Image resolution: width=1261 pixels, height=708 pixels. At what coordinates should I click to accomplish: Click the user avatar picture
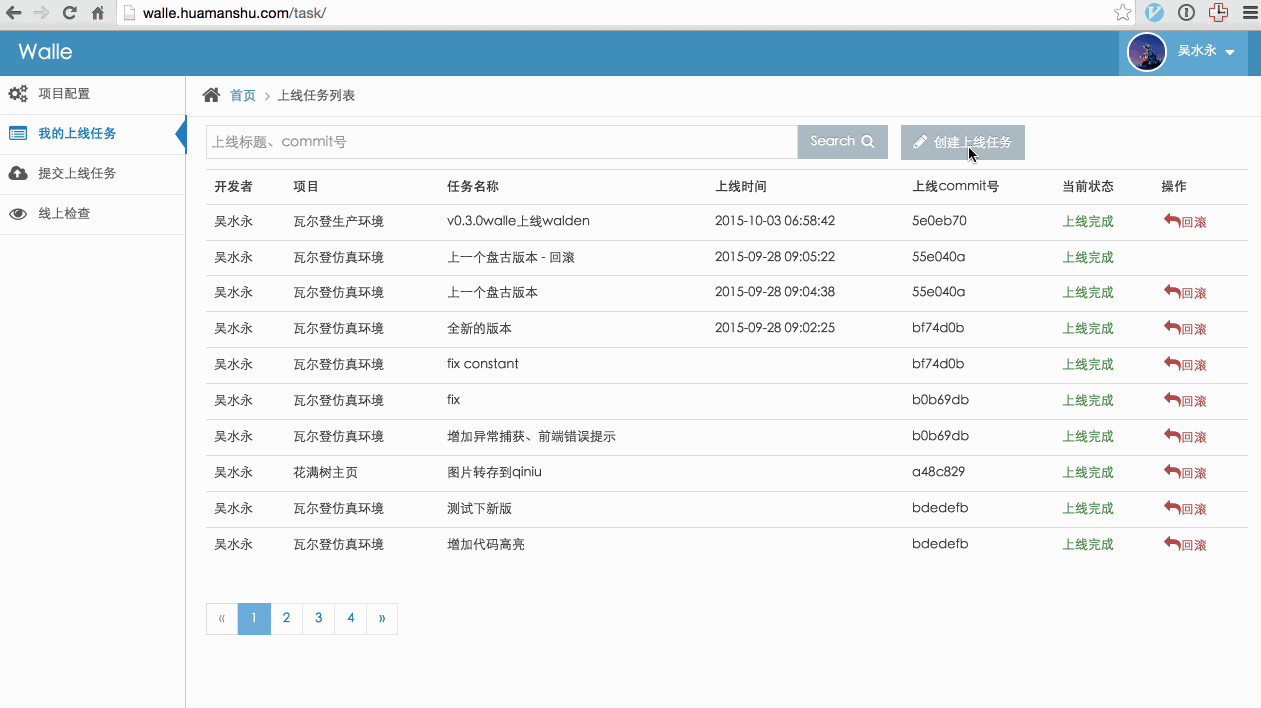pyautogui.click(x=1146, y=52)
